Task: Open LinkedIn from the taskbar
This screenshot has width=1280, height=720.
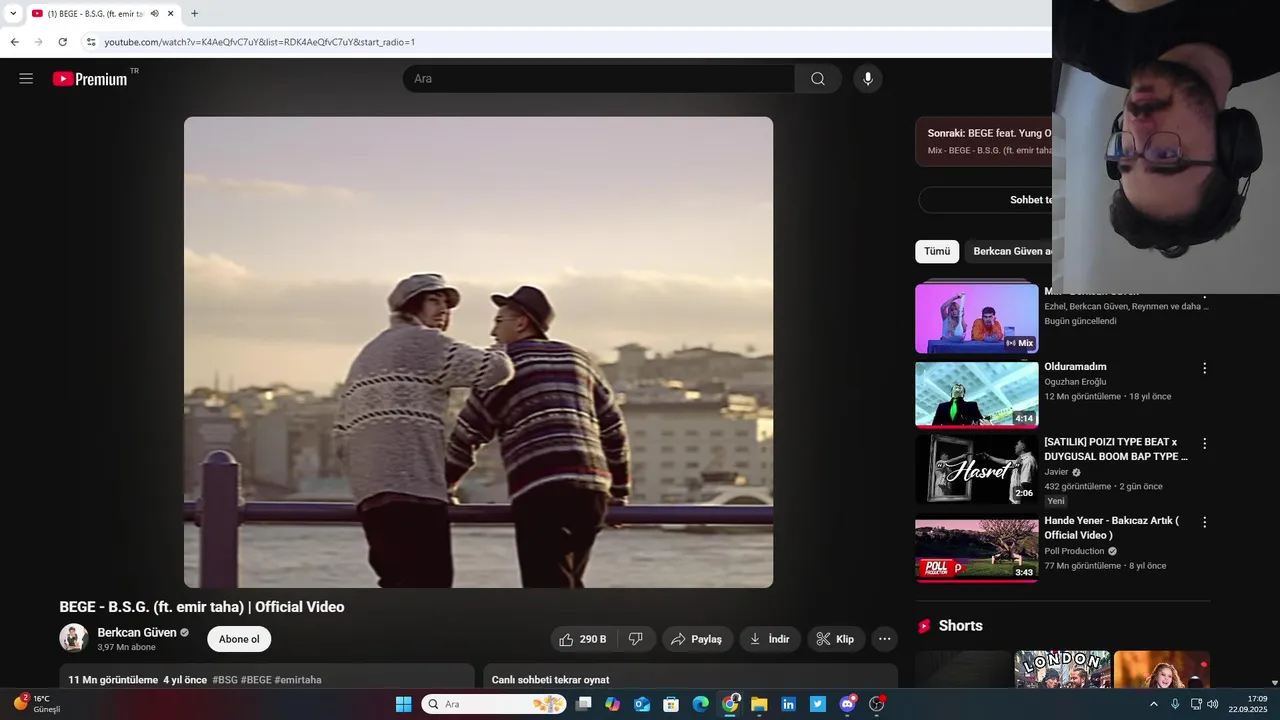Action: 789,704
